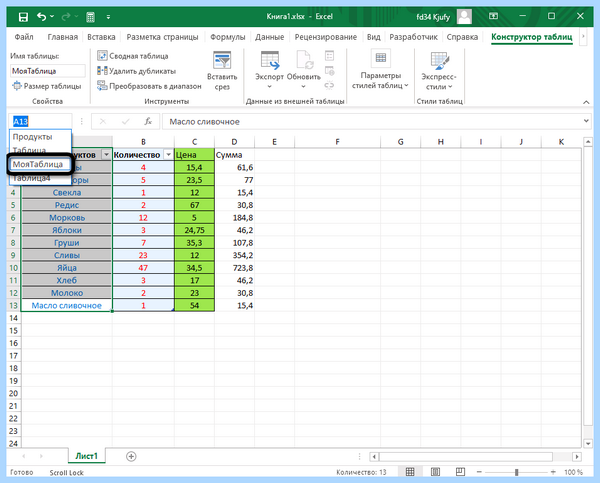Click the Redo arrow icon

coord(66,16)
